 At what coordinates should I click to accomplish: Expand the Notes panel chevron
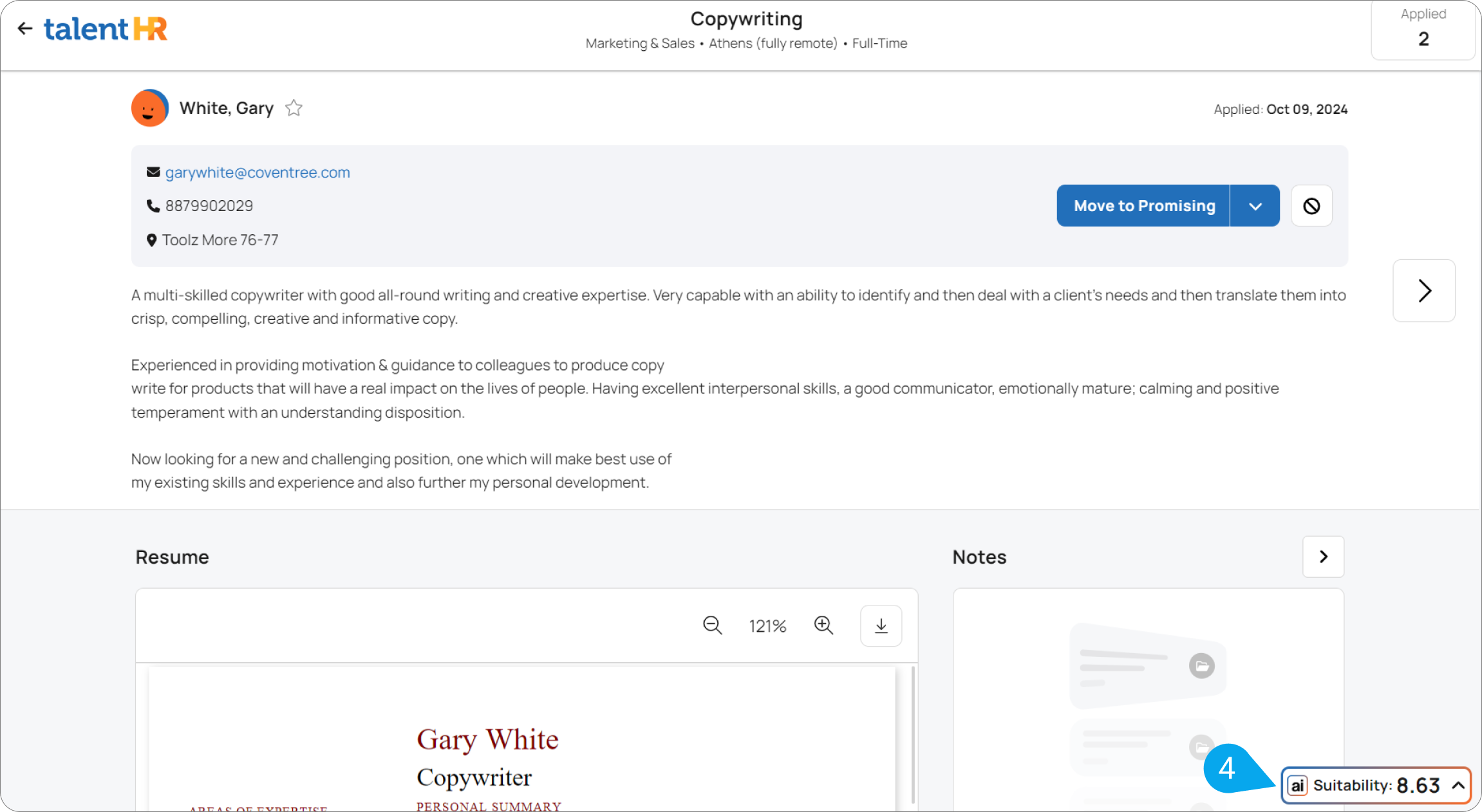point(1323,557)
